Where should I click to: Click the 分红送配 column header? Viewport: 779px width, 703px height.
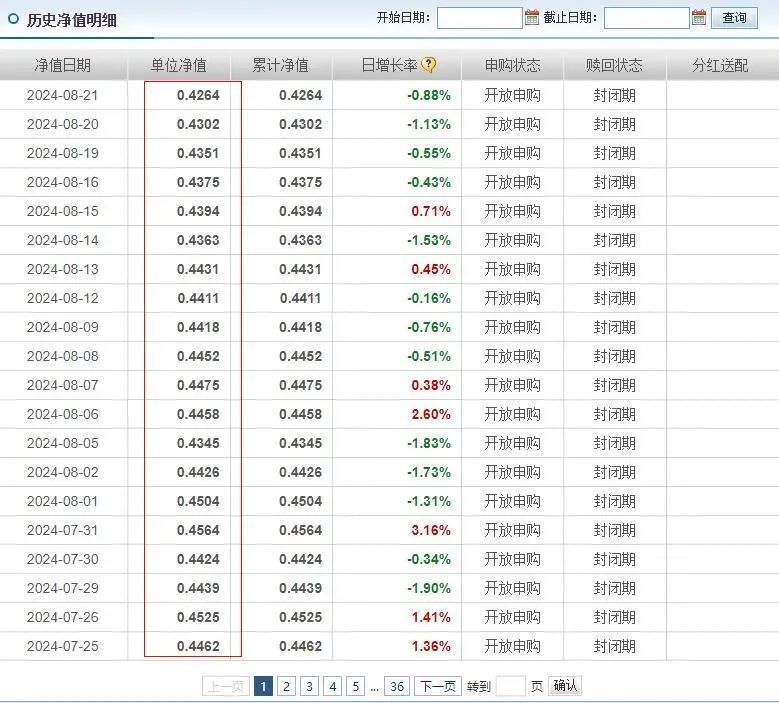tap(720, 65)
